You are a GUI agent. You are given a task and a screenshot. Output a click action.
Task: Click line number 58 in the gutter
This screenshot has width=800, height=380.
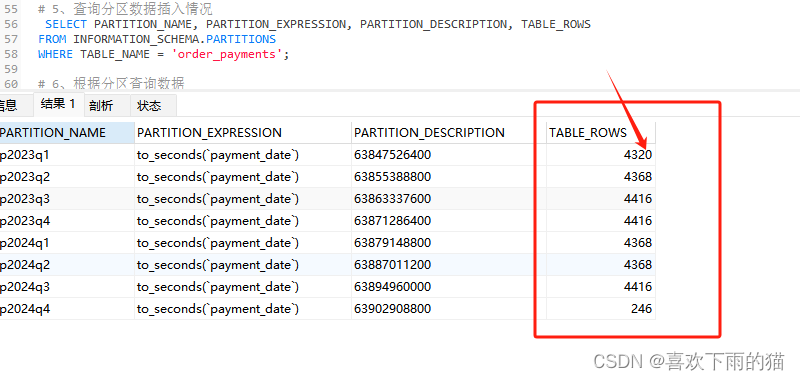10,54
